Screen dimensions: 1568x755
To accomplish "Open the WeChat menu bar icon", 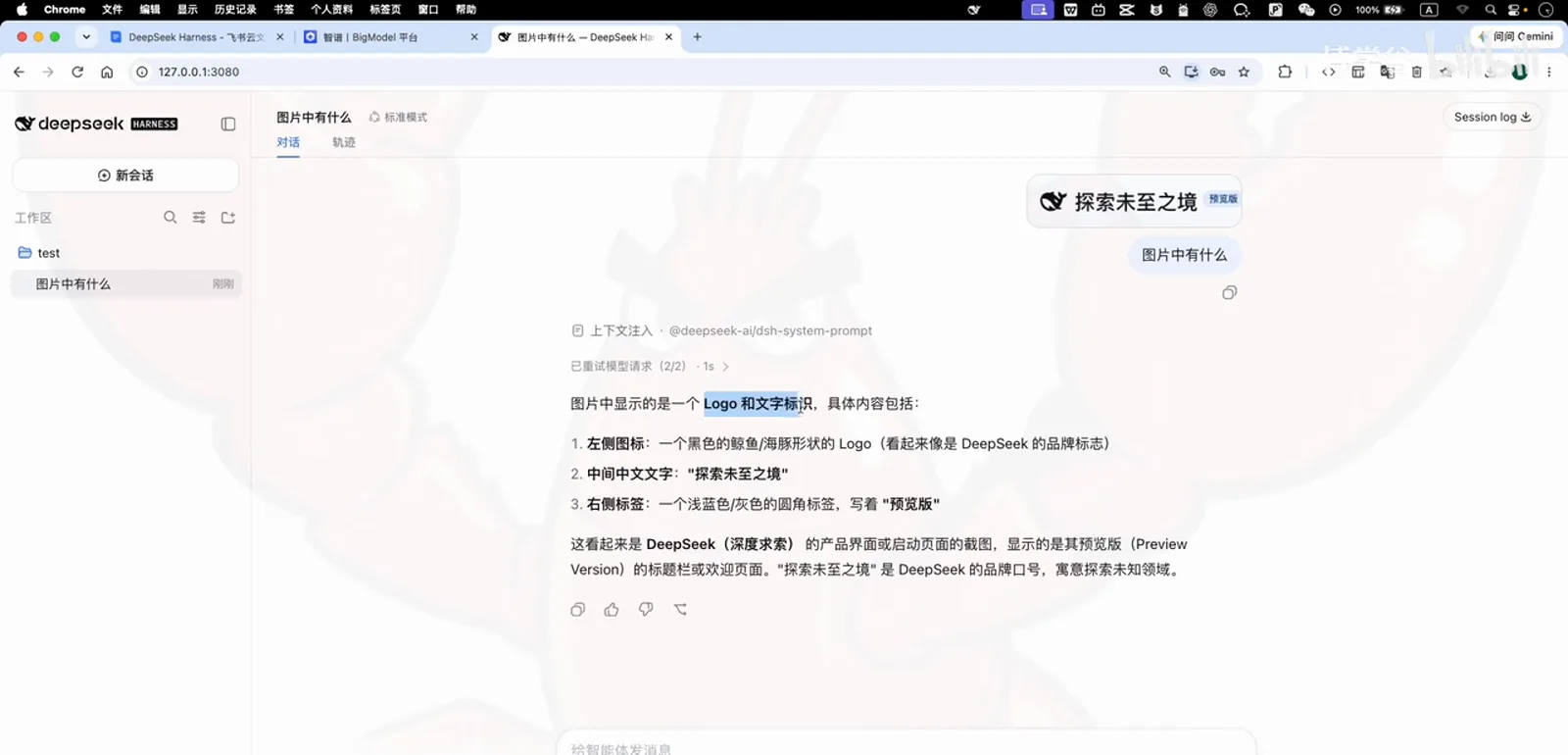I will 1305,10.
